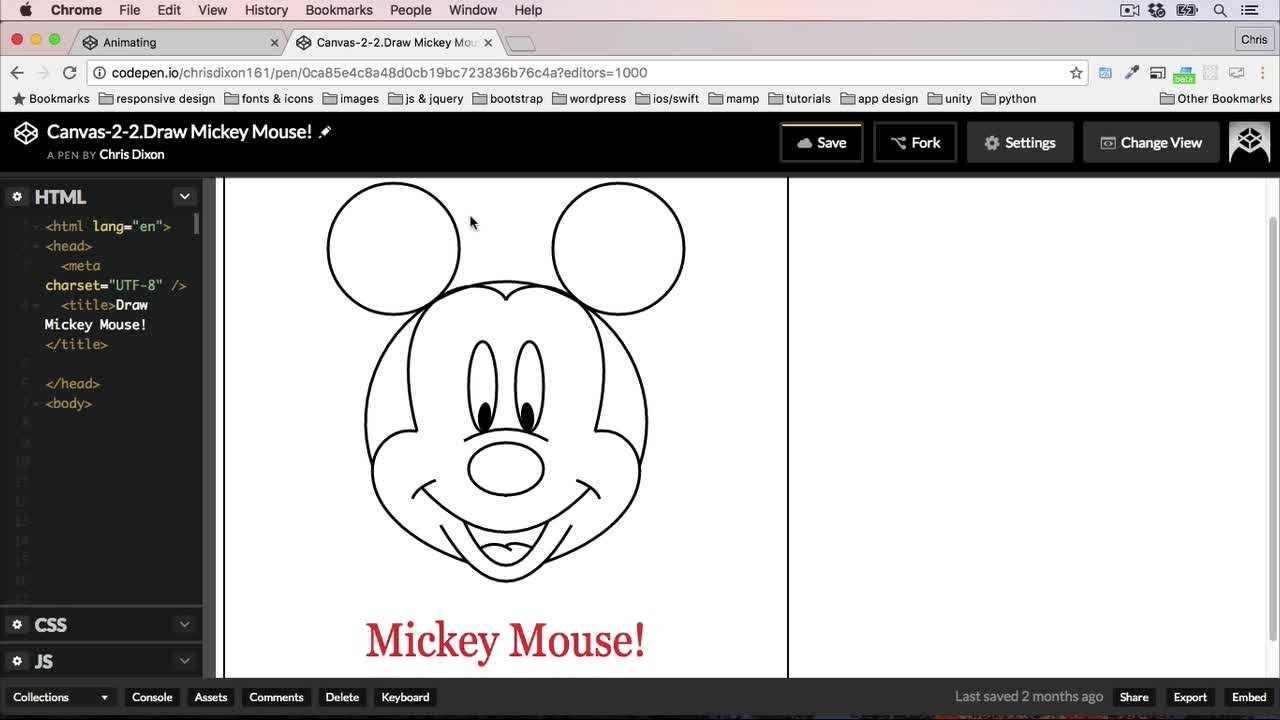Save the pen

pyautogui.click(x=821, y=143)
